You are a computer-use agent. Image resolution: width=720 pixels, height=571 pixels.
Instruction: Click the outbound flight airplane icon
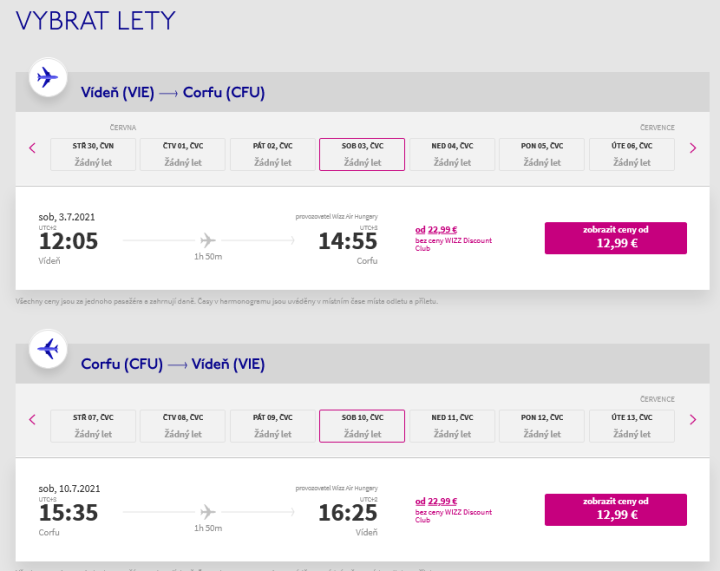click(x=47, y=77)
